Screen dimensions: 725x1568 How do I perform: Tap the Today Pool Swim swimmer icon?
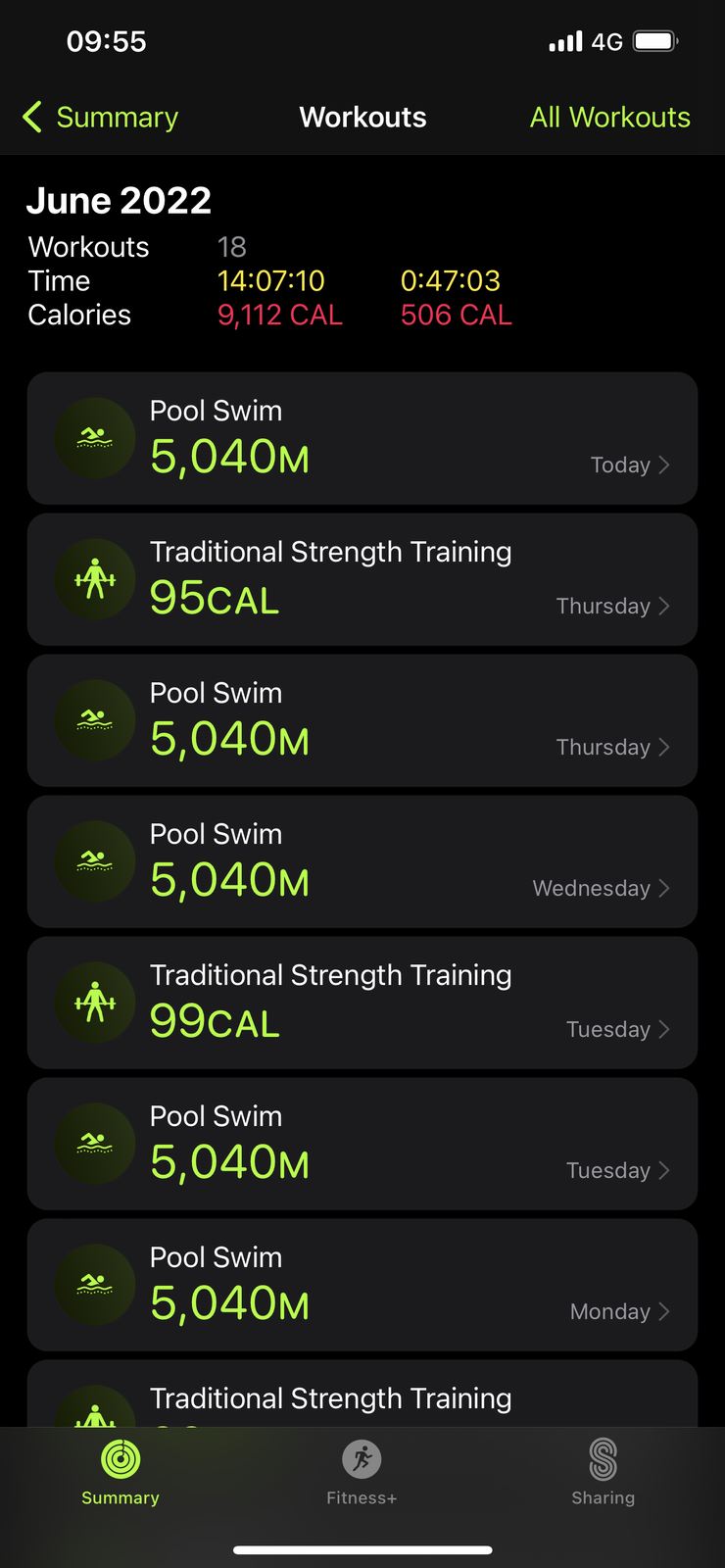pyautogui.click(x=95, y=438)
